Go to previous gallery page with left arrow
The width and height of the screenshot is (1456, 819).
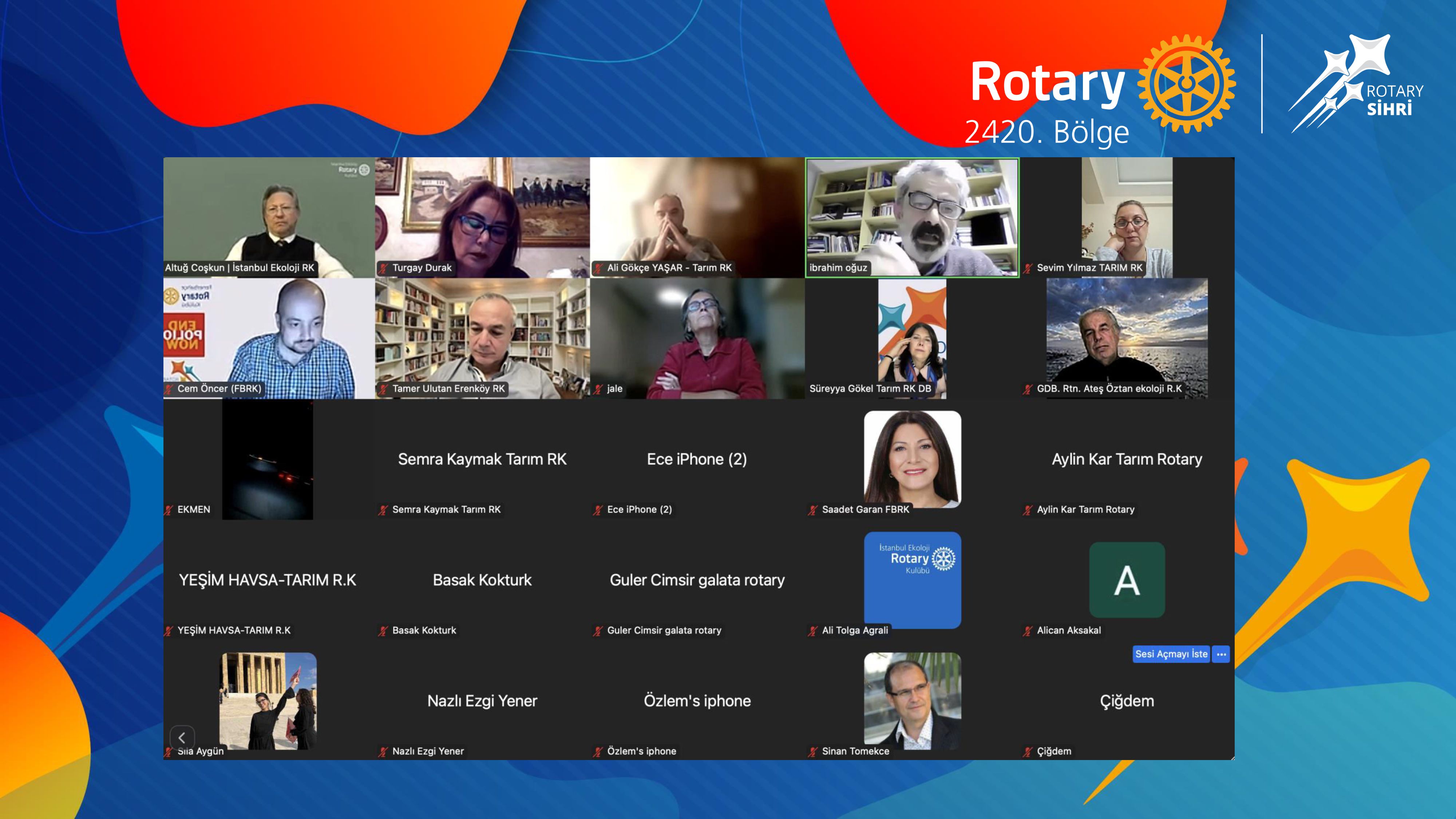tap(182, 737)
